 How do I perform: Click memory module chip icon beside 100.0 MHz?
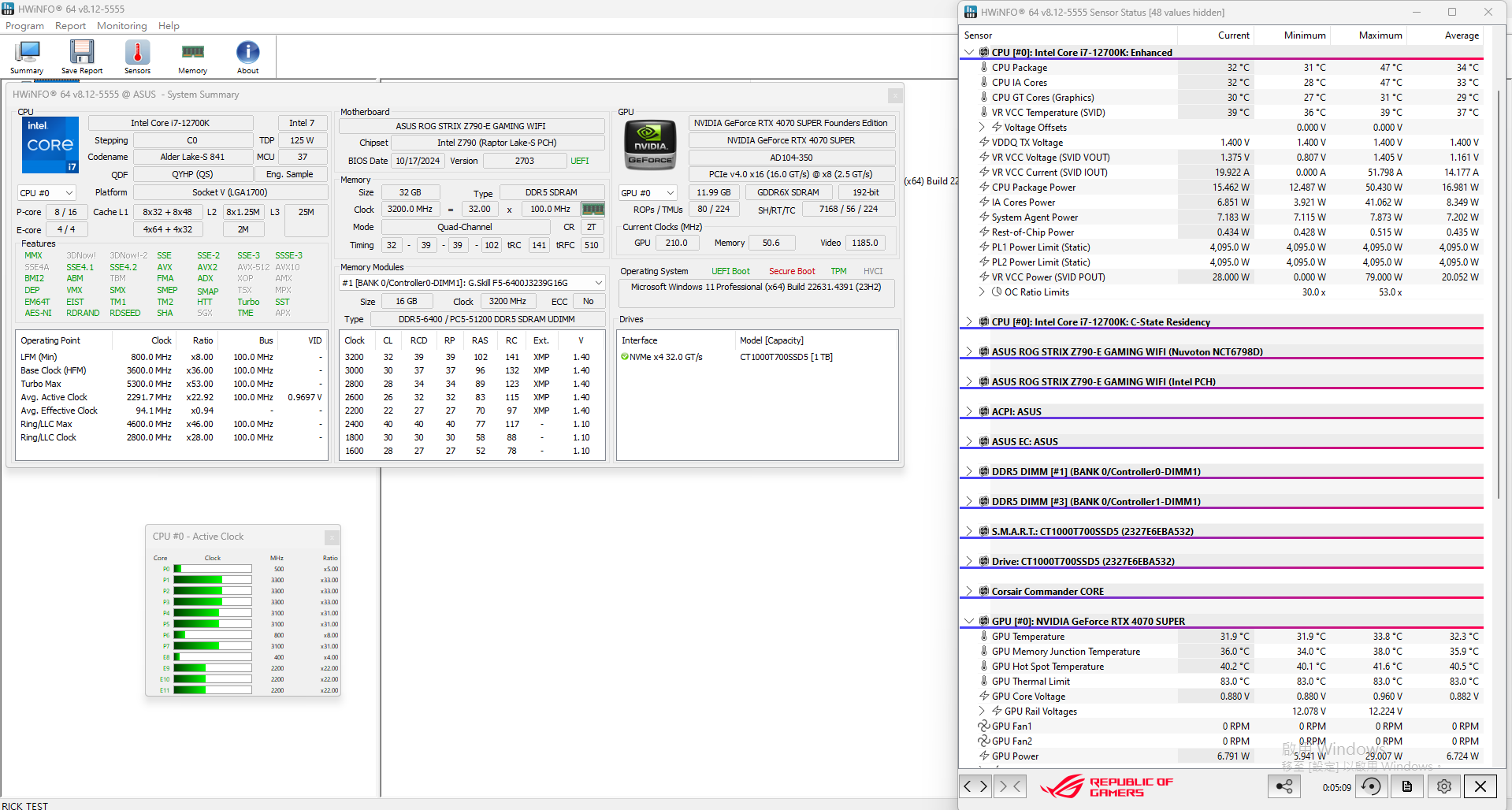(593, 209)
